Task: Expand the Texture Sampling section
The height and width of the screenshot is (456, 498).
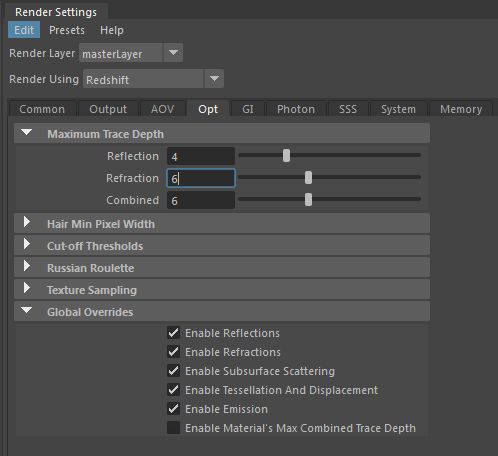Action: [x=27, y=288]
